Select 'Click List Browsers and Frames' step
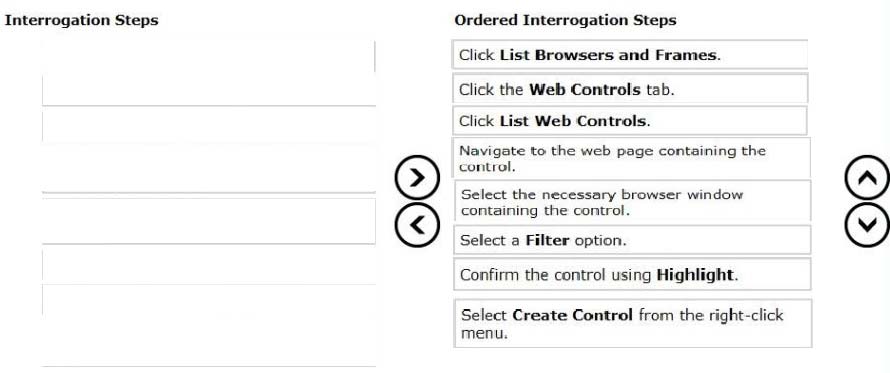The image size is (890, 373). pos(630,55)
